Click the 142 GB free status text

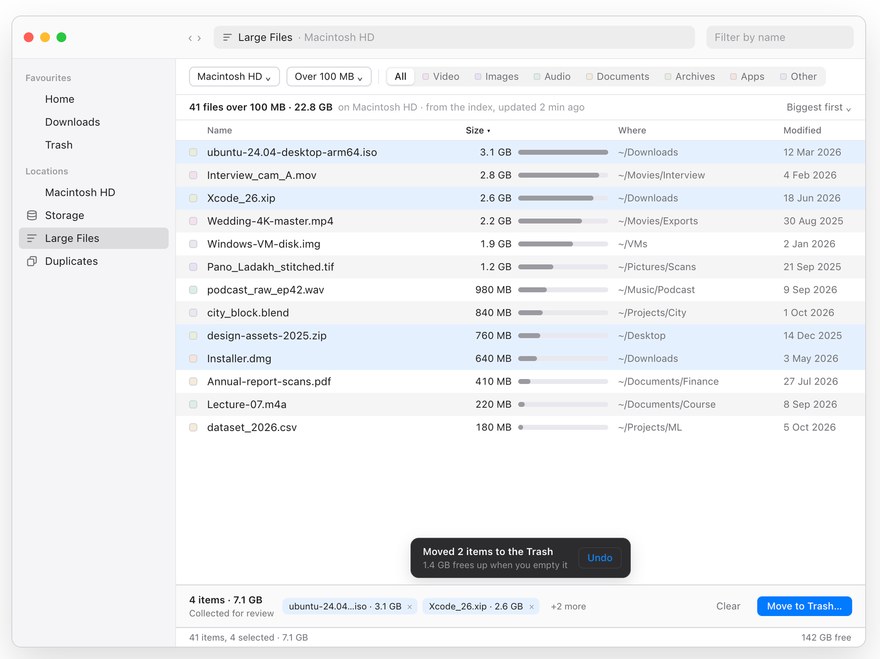(826, 638)
